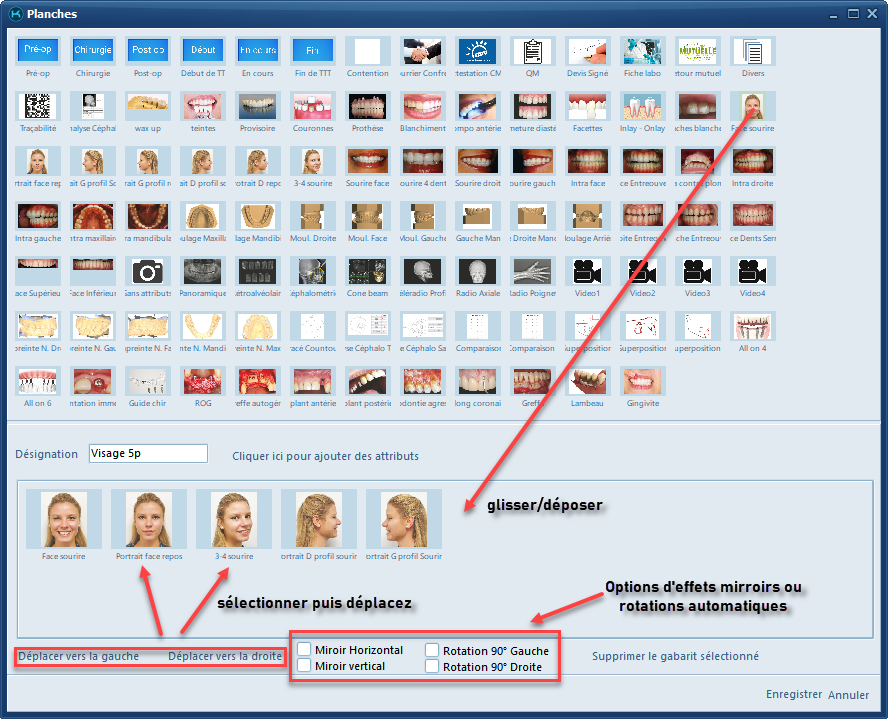Click Déplacer vers la droite link

tap(224, 656)
